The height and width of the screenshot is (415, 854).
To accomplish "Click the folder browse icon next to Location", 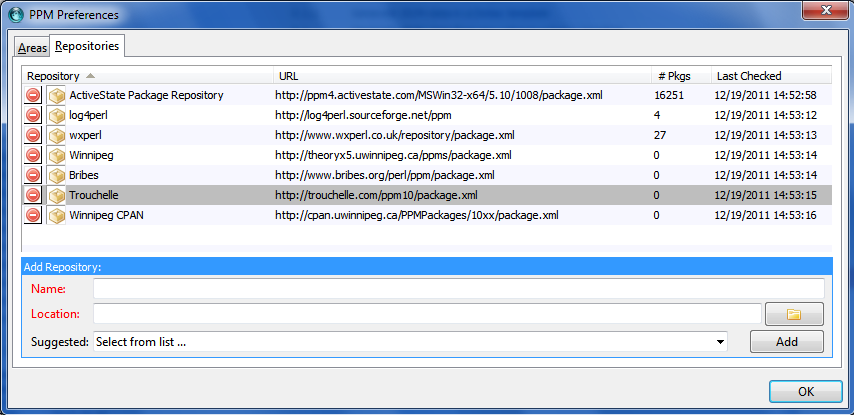I will click(x=794, y=314).
